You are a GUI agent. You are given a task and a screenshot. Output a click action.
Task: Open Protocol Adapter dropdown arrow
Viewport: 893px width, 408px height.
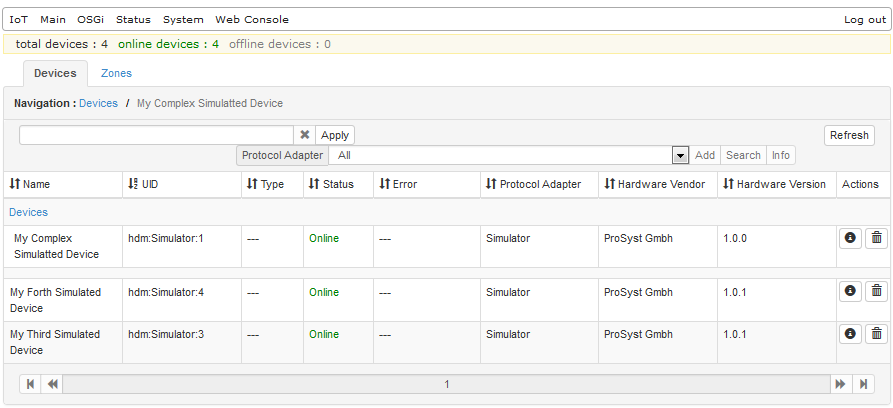681,155
